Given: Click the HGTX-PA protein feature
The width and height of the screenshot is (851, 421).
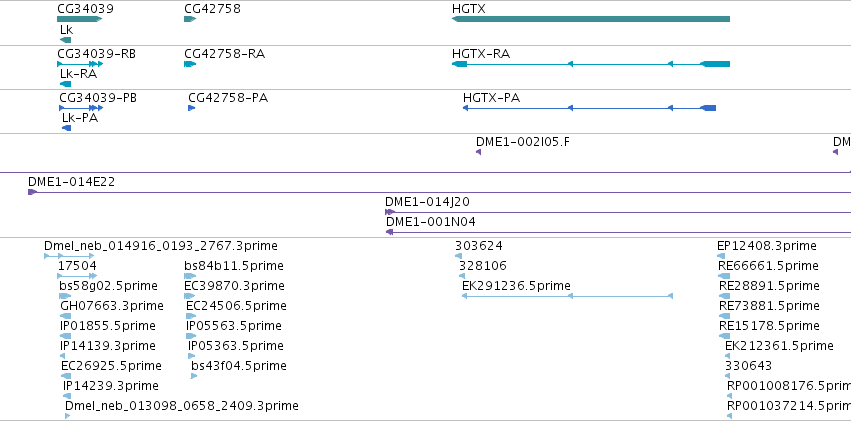Looking at the screenshot, I should coord(589,108).
